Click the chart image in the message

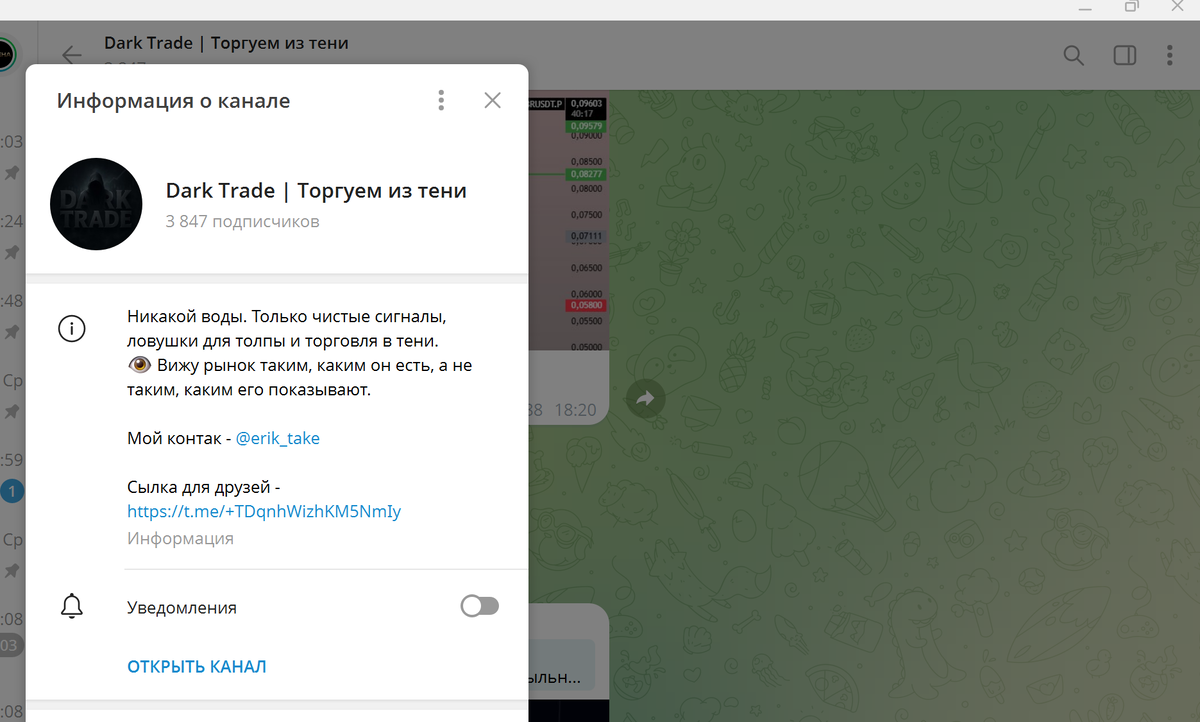pyautogui.click(x=568, y=221)
